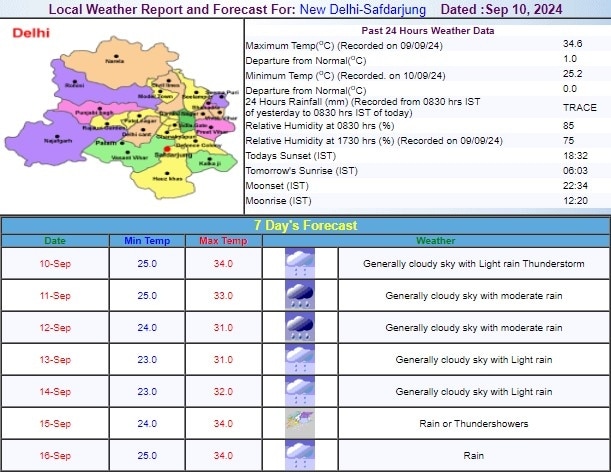Image resolution: width=611 pixels, height=472 pixels.
Task: Click the 14-Sep light rain weather icon
Action: pos(297,391)
